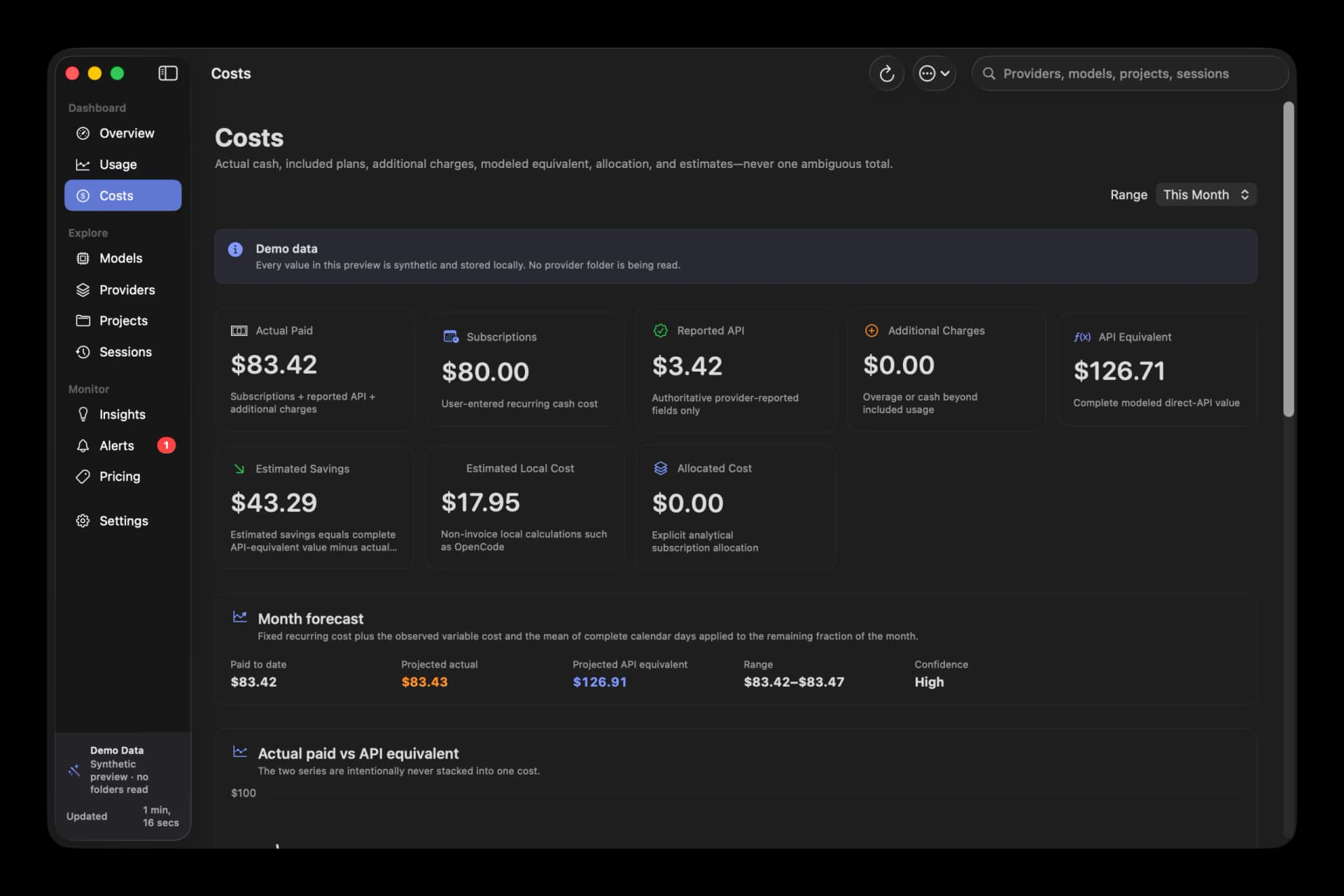Click the $100 chart axis label
The width and height of the screenshot is (1344, 896).
(244, 793)
